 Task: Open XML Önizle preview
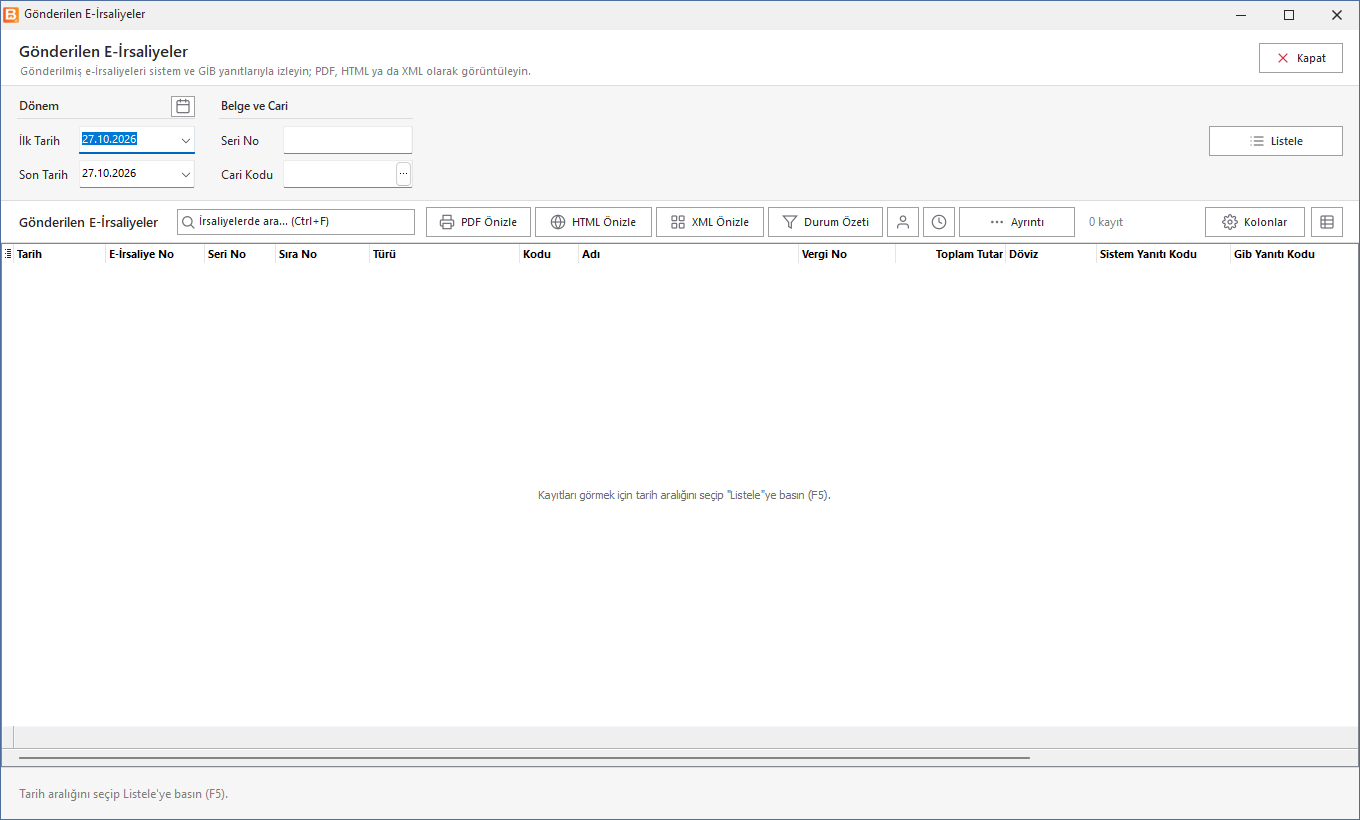pyautogui.click(x=710, y=222)
